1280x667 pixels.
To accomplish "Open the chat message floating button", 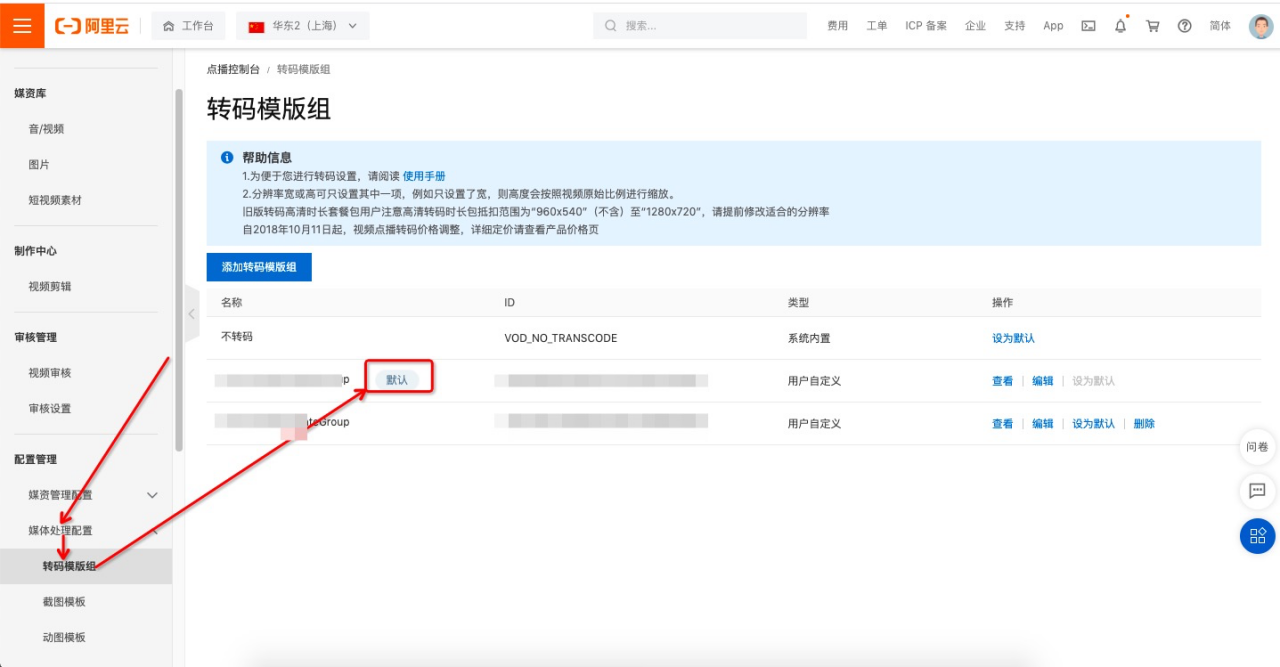I will click(1257, 491).
